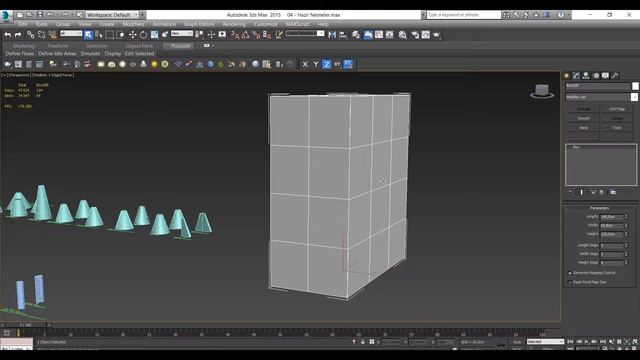Choose the Select and Scale tool
This screenshot has height=360, width=640.
pos(154,35)
